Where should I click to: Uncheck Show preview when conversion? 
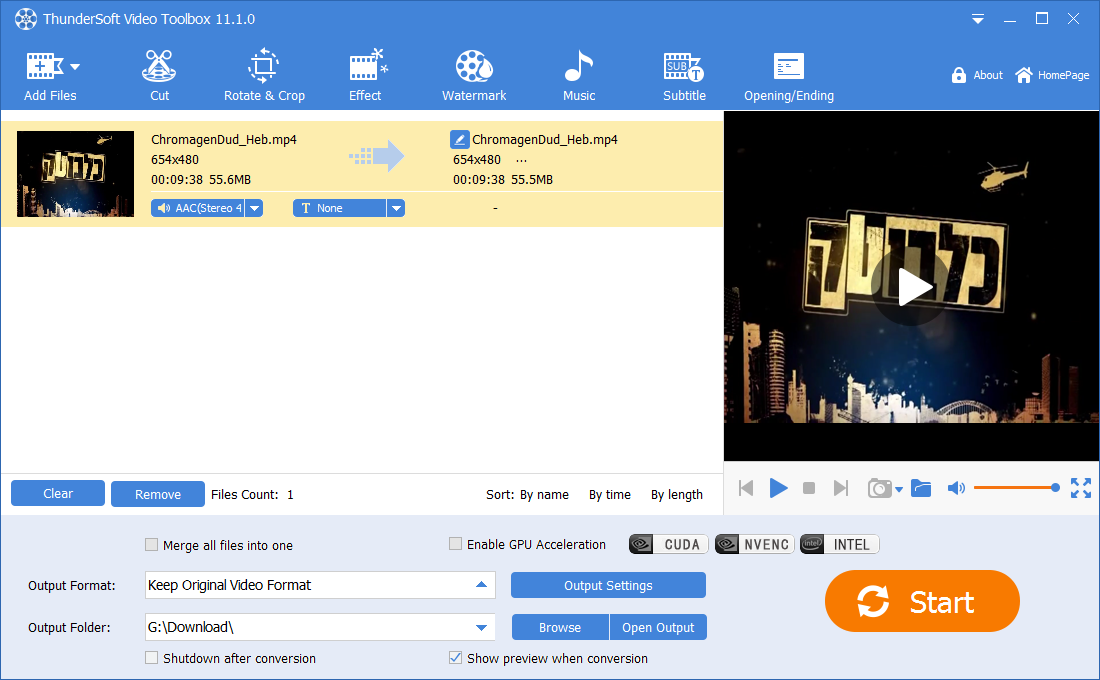point(456,658)
